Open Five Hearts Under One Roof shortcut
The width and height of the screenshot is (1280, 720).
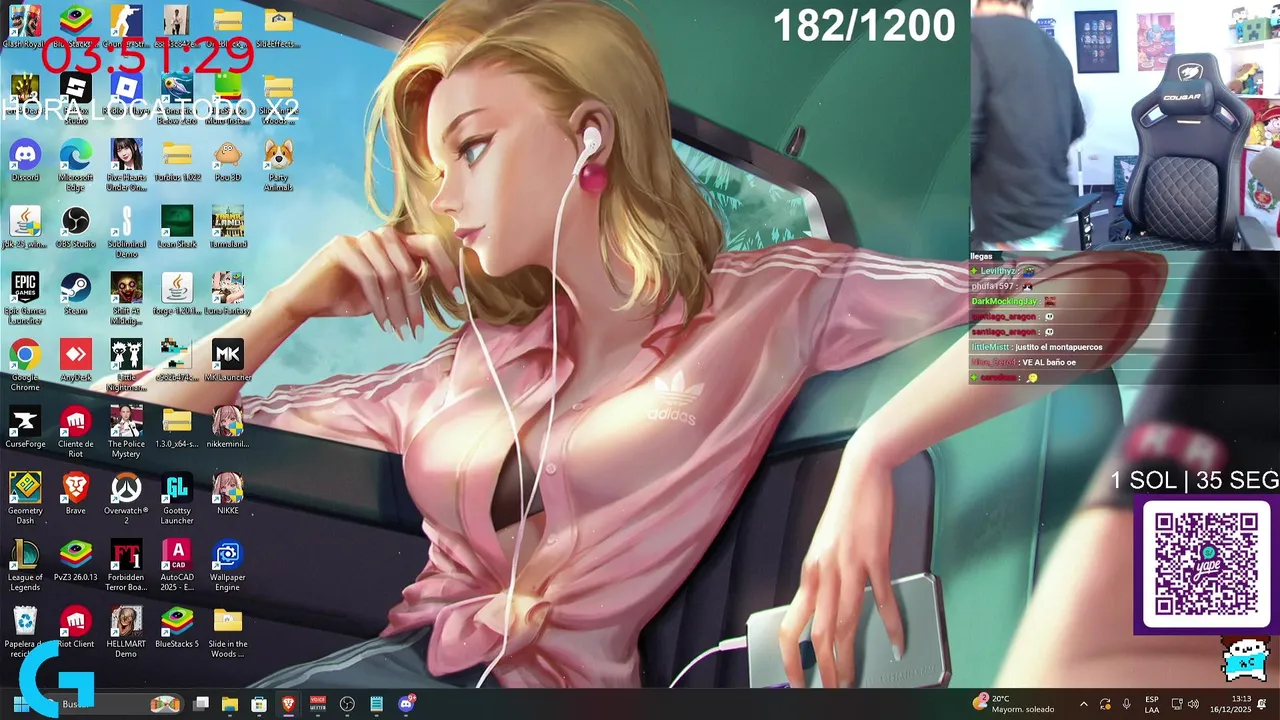point(126,165)
